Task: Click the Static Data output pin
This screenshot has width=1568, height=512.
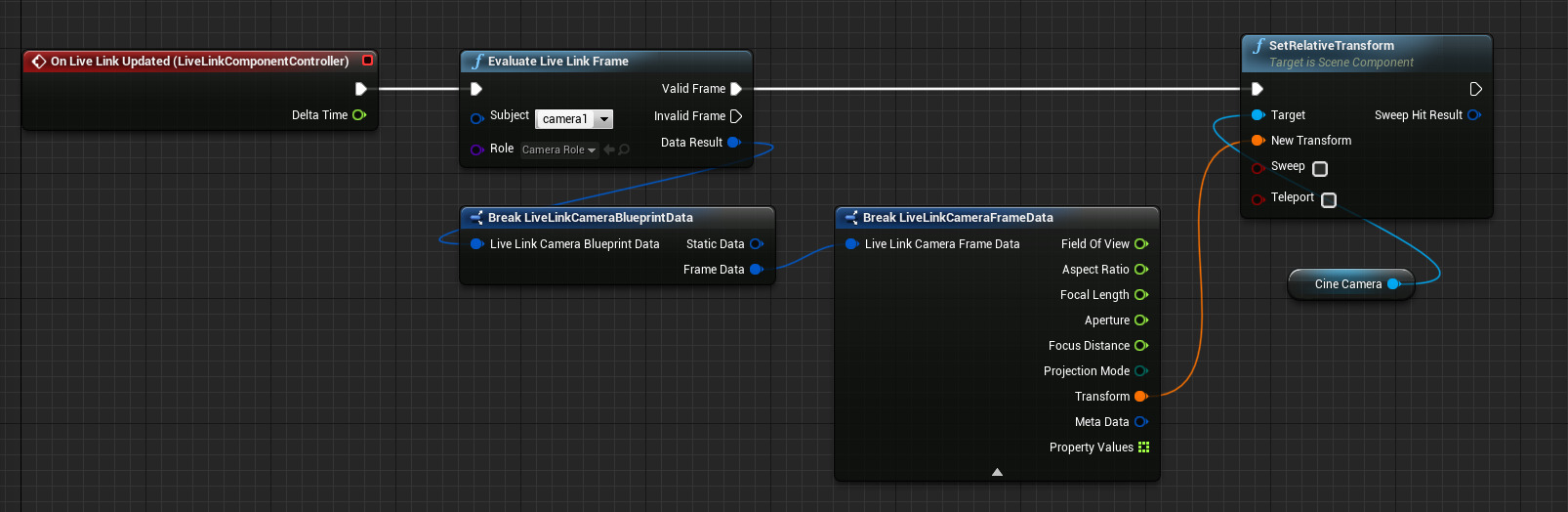Action: pos(756,244)
